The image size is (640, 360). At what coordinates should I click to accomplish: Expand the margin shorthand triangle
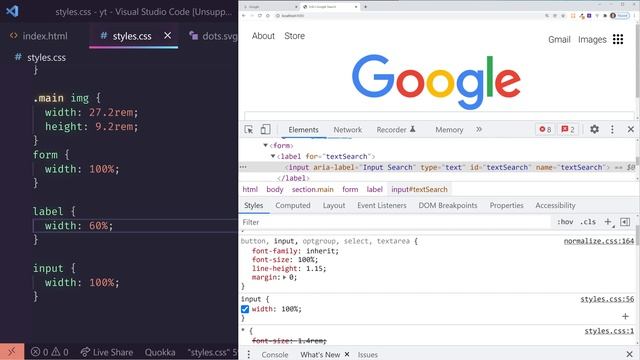[284, 277]
